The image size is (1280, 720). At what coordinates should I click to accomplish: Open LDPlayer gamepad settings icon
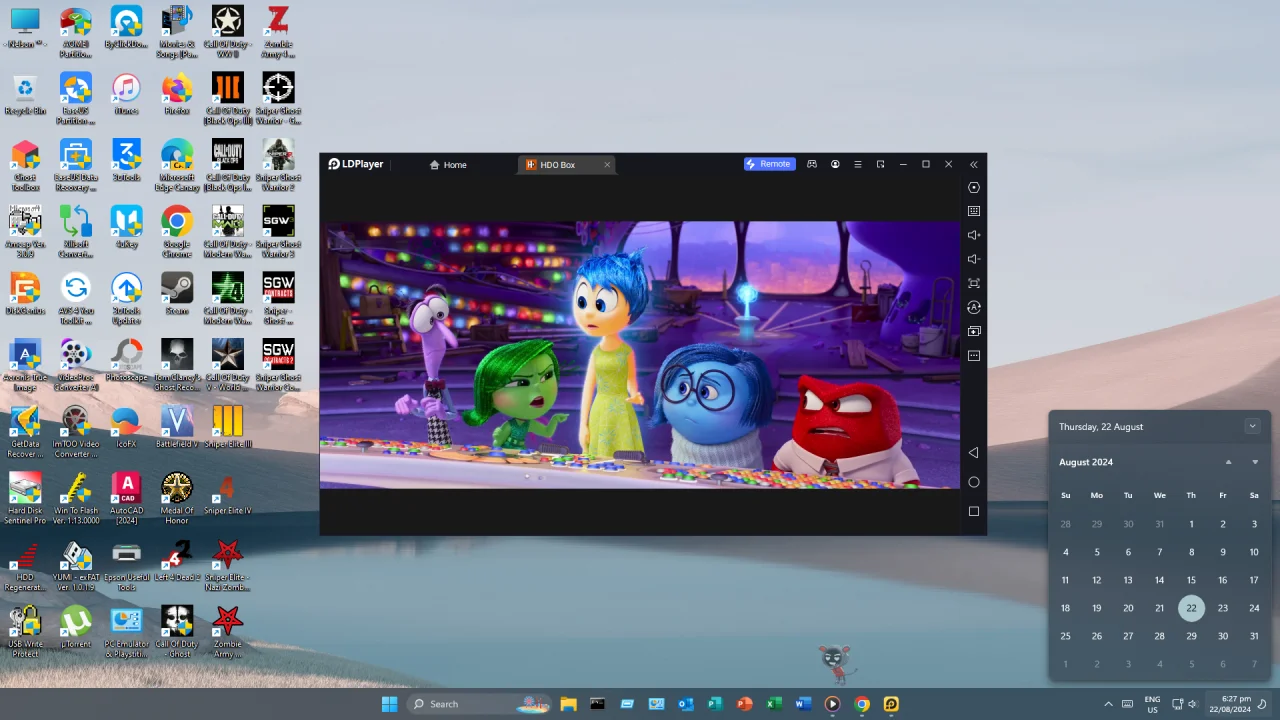pyautogui.click(x=812, y=164)
